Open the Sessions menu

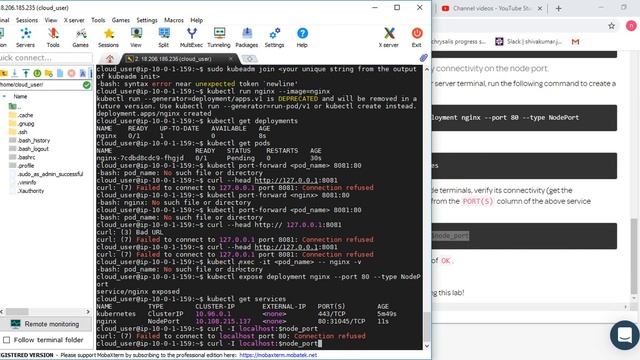[27, 20]
